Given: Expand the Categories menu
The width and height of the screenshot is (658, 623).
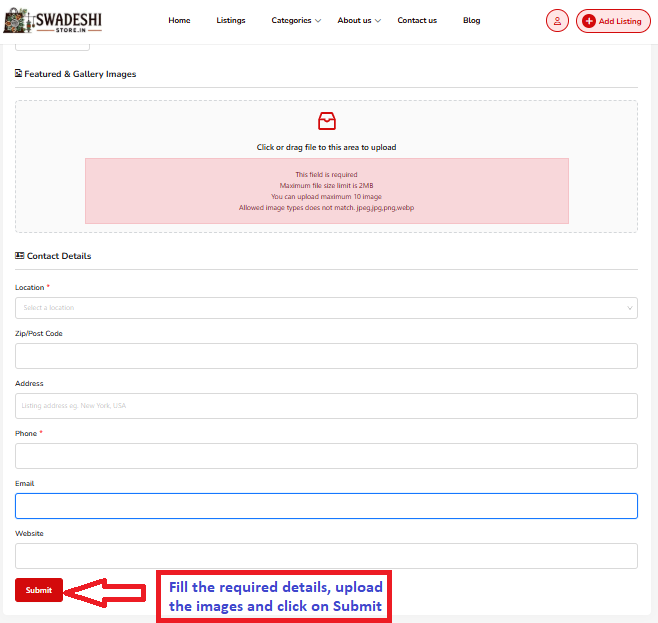Looking at the screenshot, I should [x=296, y=21].
